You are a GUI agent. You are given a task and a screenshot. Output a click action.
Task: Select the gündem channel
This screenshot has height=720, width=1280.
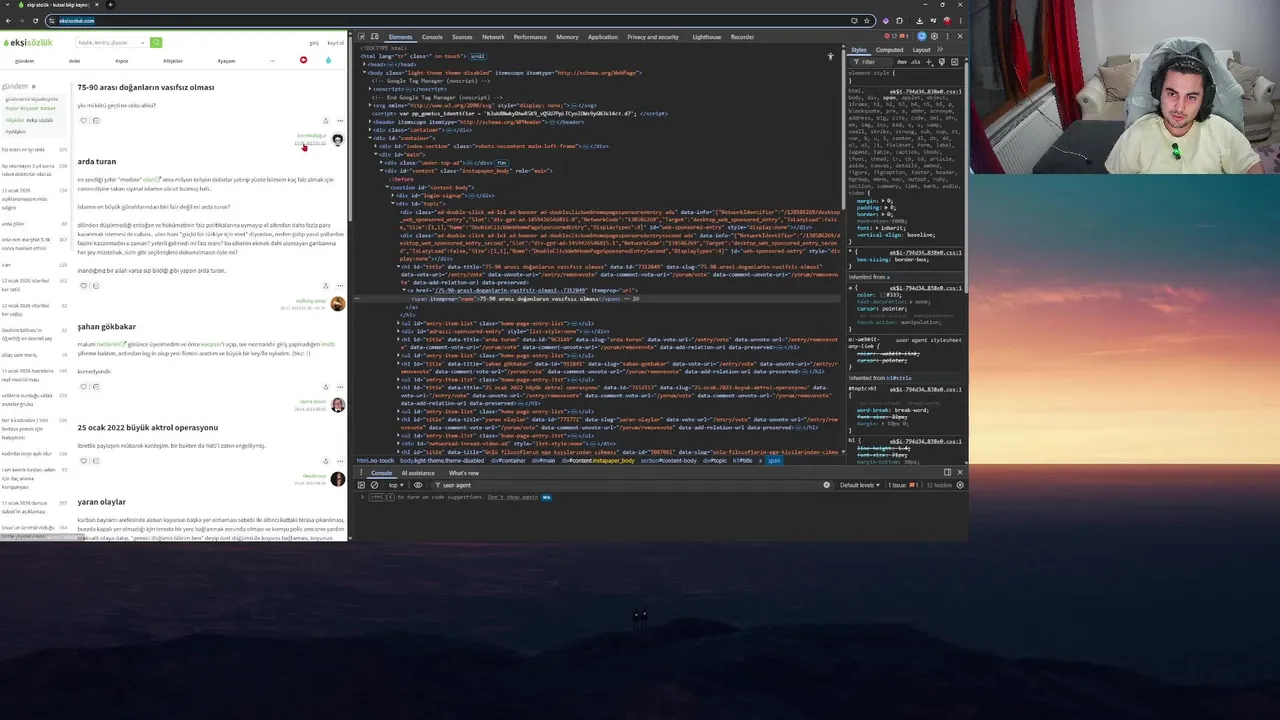click(25, 61)
